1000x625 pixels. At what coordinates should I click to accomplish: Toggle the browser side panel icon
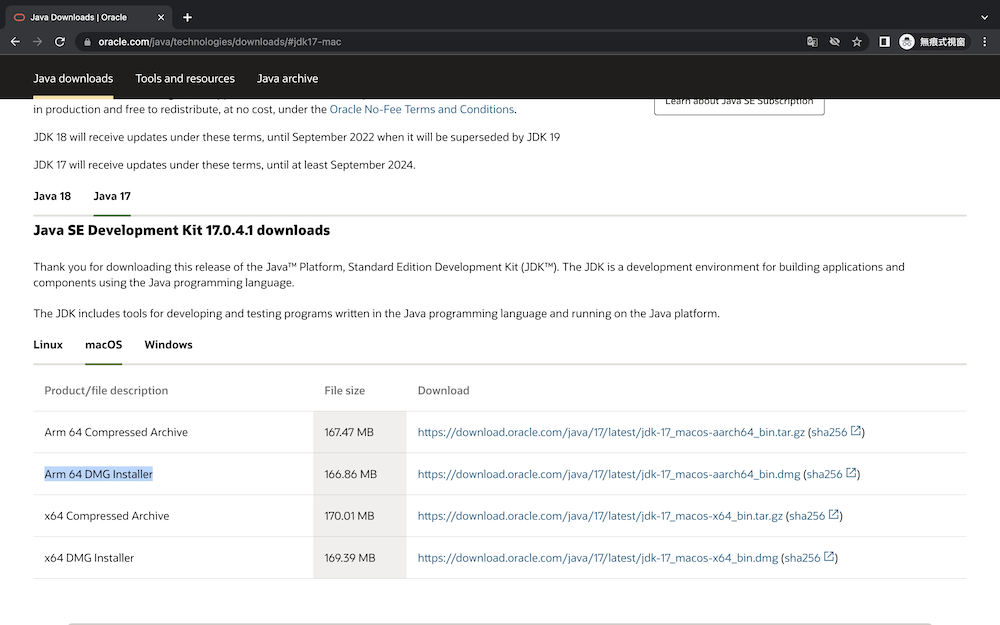(x=884, y=42)
